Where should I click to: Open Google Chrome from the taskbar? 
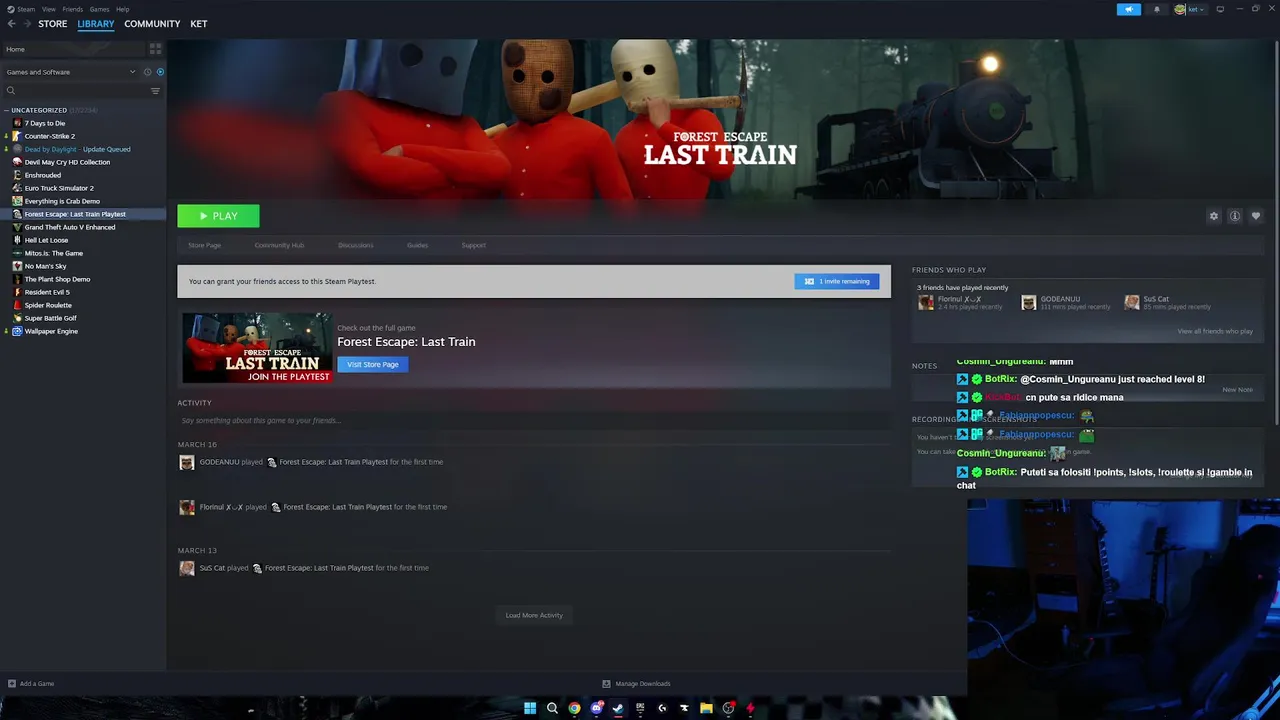click(x=574, y=708)
